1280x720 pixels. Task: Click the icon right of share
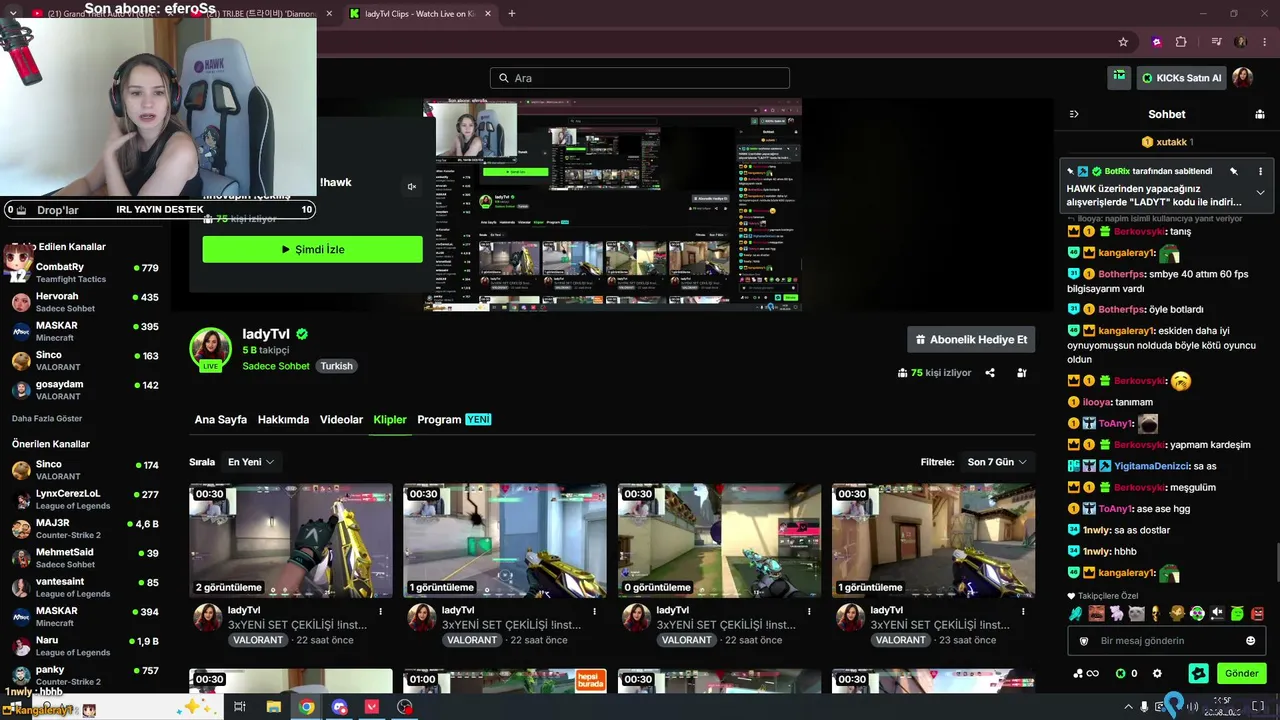coord(1021,373)
